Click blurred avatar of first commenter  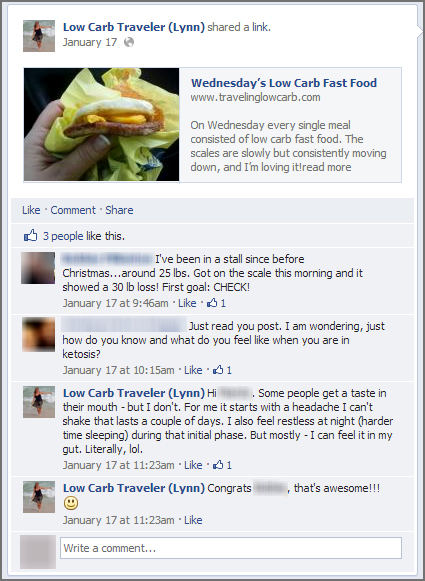[38, 268]
